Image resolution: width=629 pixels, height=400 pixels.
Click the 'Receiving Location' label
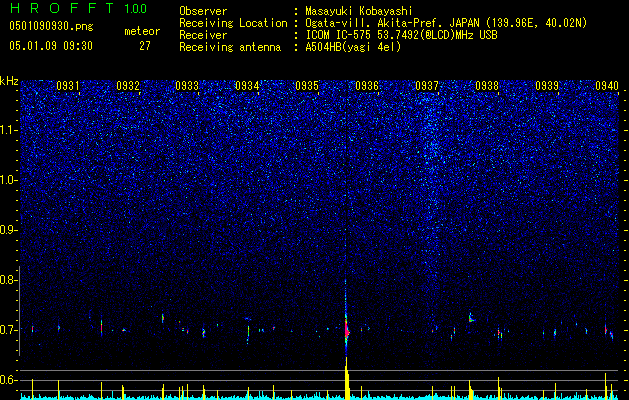pos(233,23)
